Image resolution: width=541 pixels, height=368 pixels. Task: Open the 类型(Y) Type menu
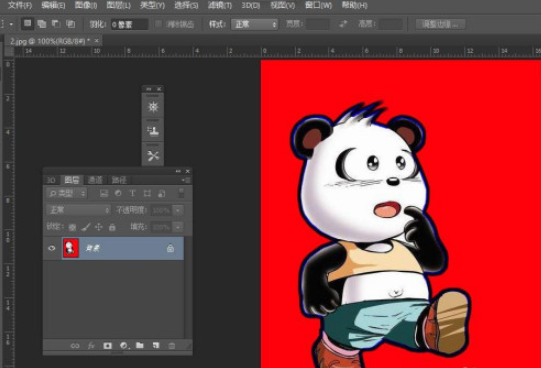point(152,5)
